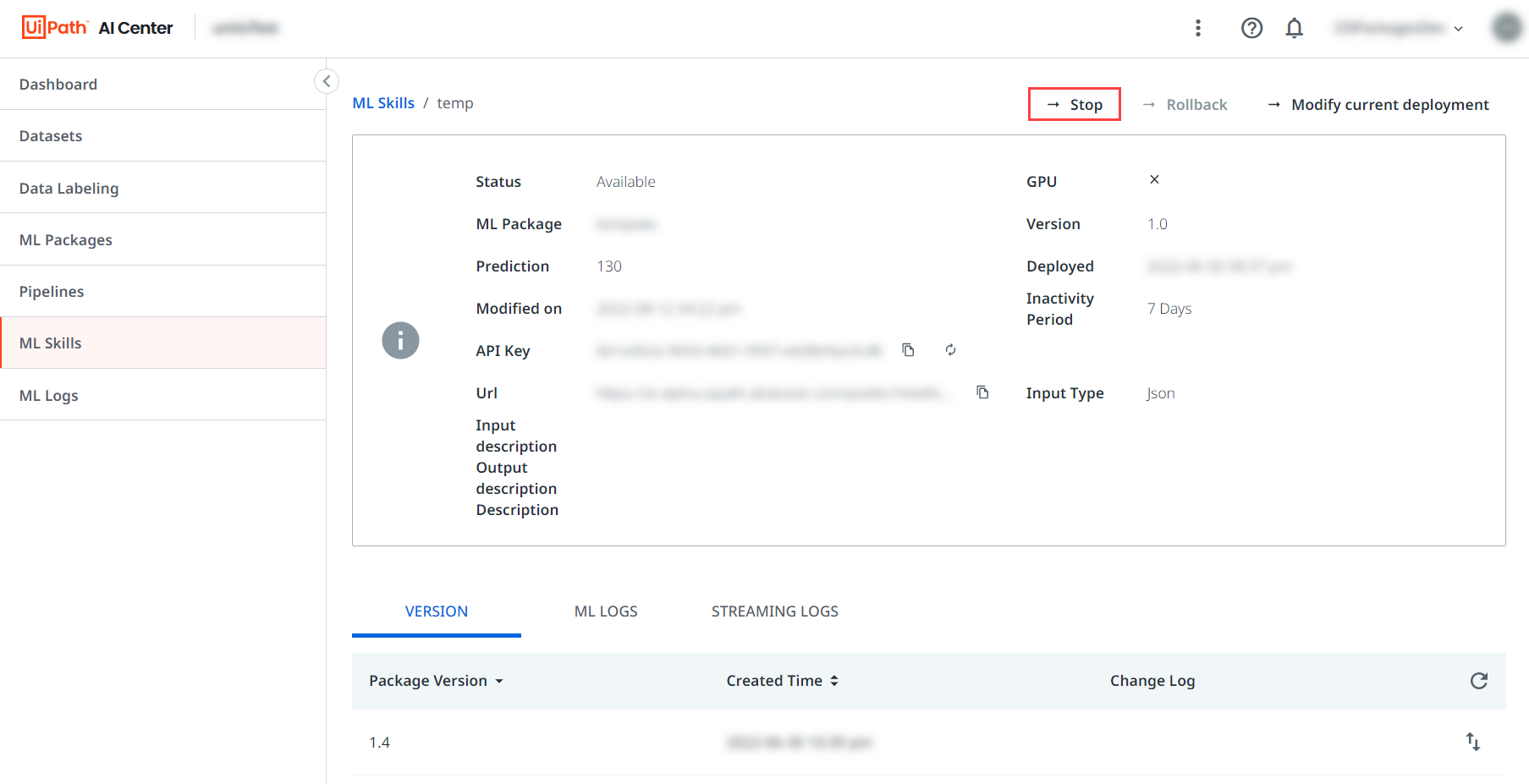The height and width of the screenshot is (784, 1529).
Task: Open the notifications bell
Action: pyautogui.click(x=1294, y=28)
